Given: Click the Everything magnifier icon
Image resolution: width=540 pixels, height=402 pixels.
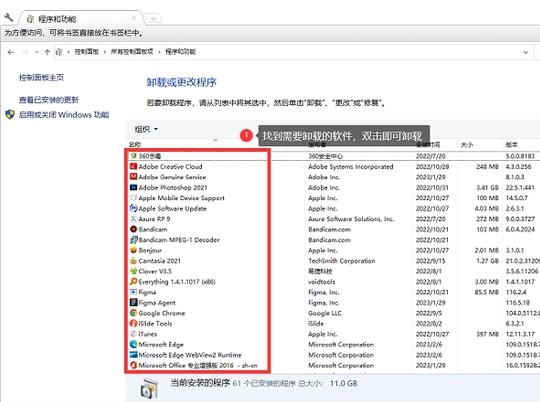Looking at the screenshot, I should 133,281.
